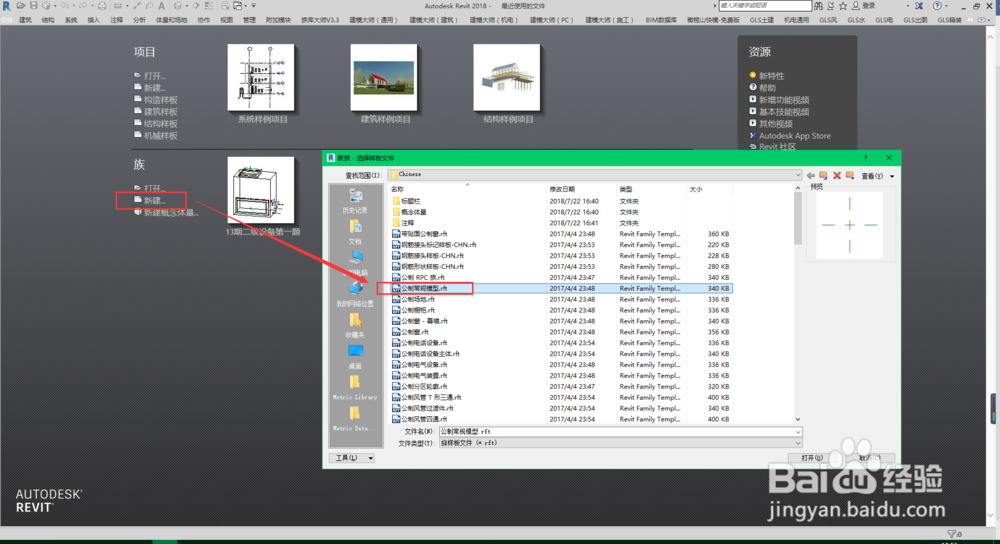Click the Help question mark icon
The image size is (1000, 544).
(x=937, y=6)
